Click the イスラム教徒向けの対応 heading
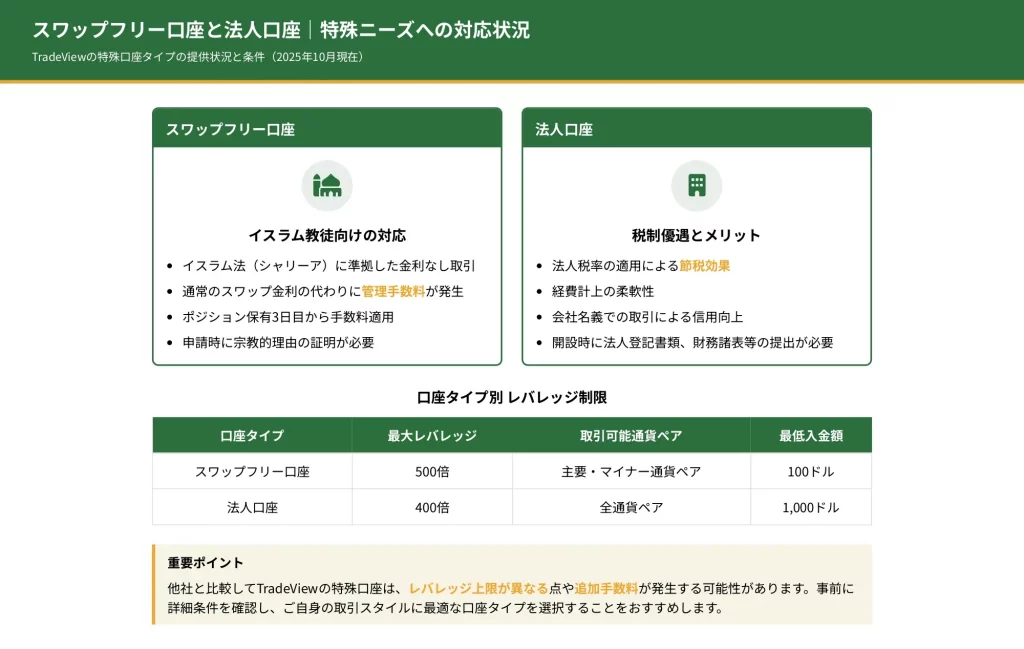Image resolution: width=1024 pixels, height=649 pixels. coord(327,236)
